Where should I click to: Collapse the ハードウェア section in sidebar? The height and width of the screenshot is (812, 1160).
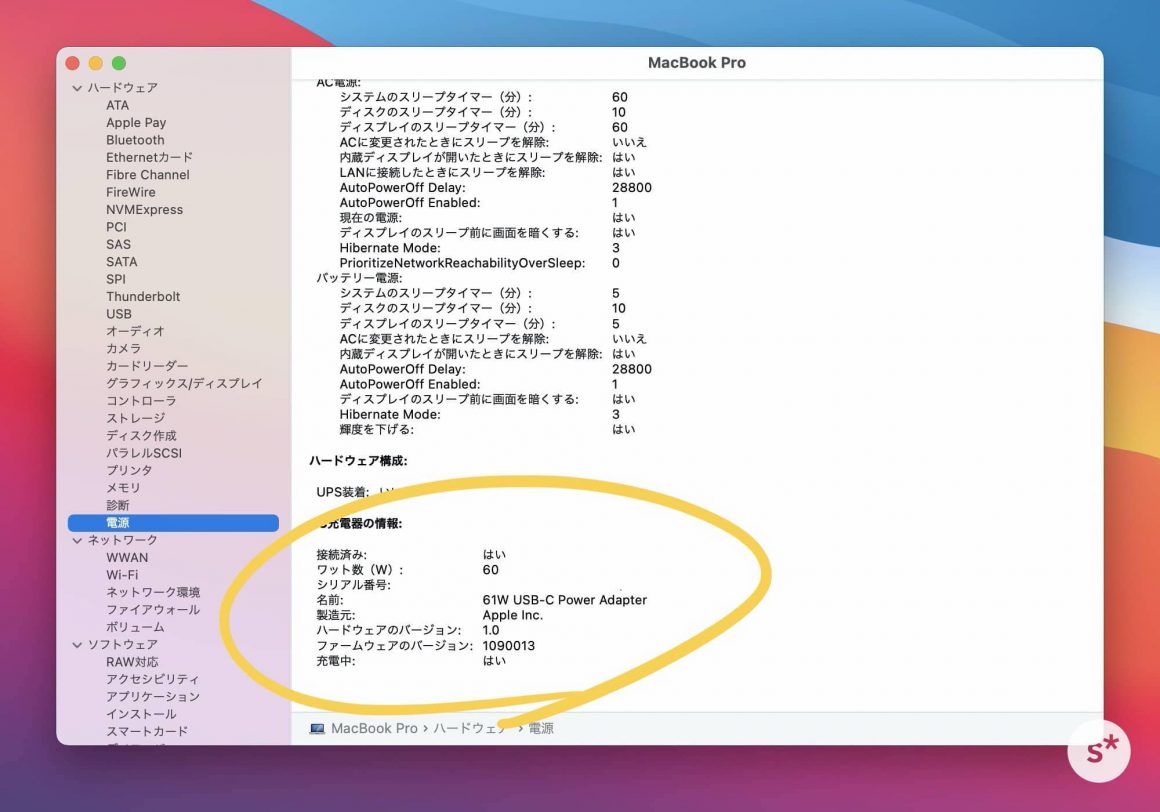tap(77, 88)
